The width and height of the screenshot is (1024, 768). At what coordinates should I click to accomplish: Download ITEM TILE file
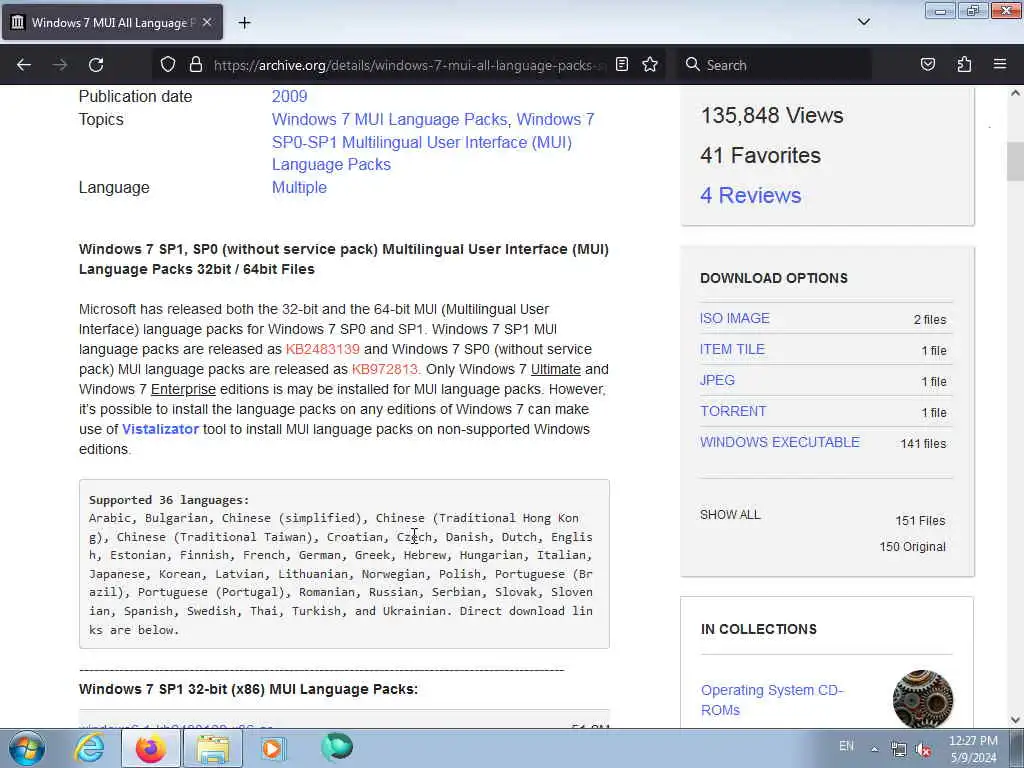point(732,349)
